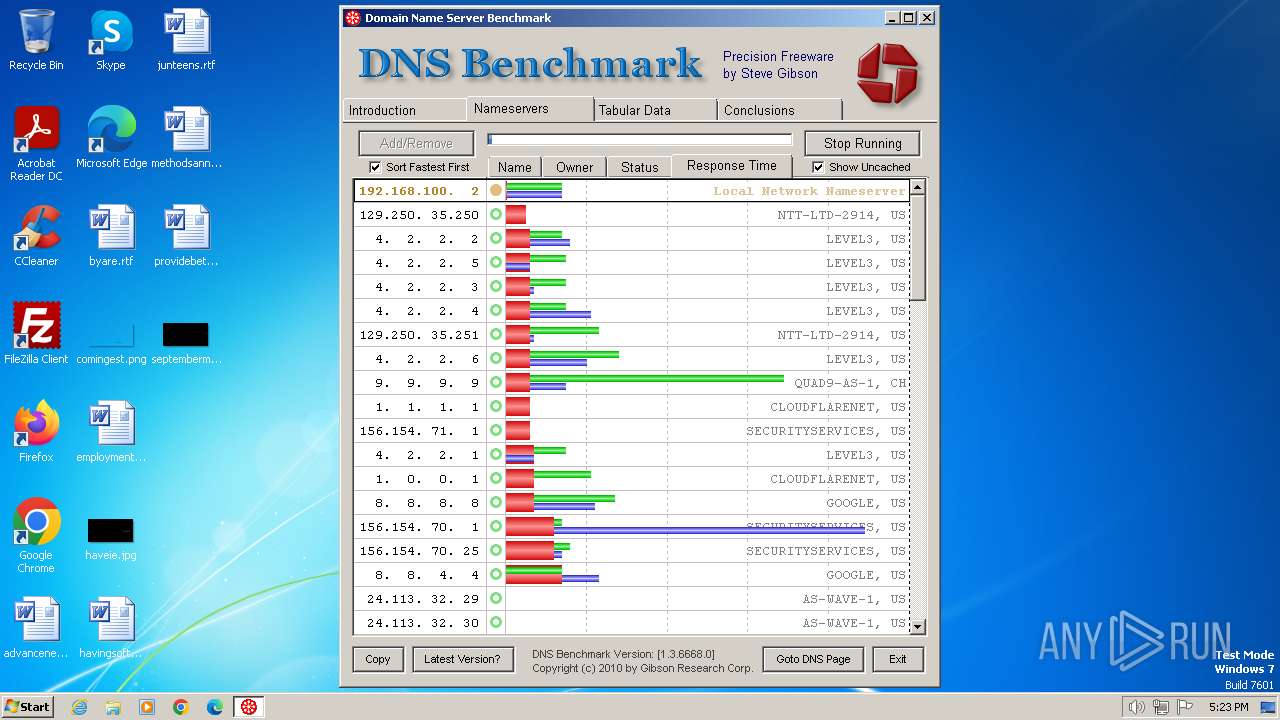Image resolution: width=1280 pixels, height=720 pixels.
Task: Select the Response Time view tab
Action: [x=732, y=166]
